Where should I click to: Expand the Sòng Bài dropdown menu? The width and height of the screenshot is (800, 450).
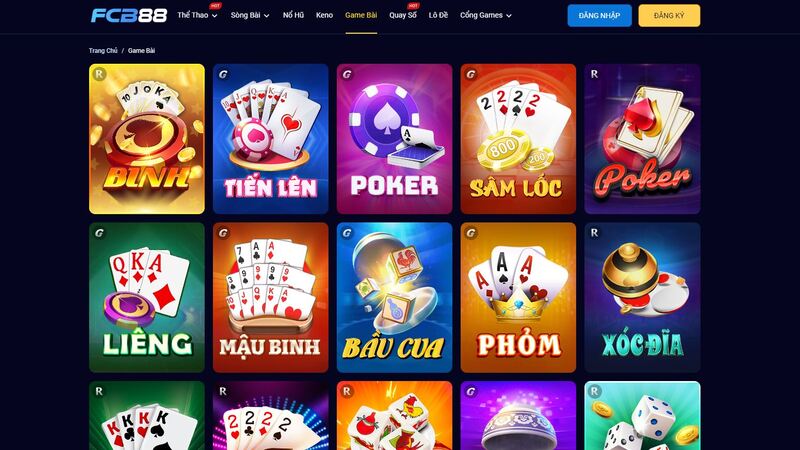pos(250,15)
